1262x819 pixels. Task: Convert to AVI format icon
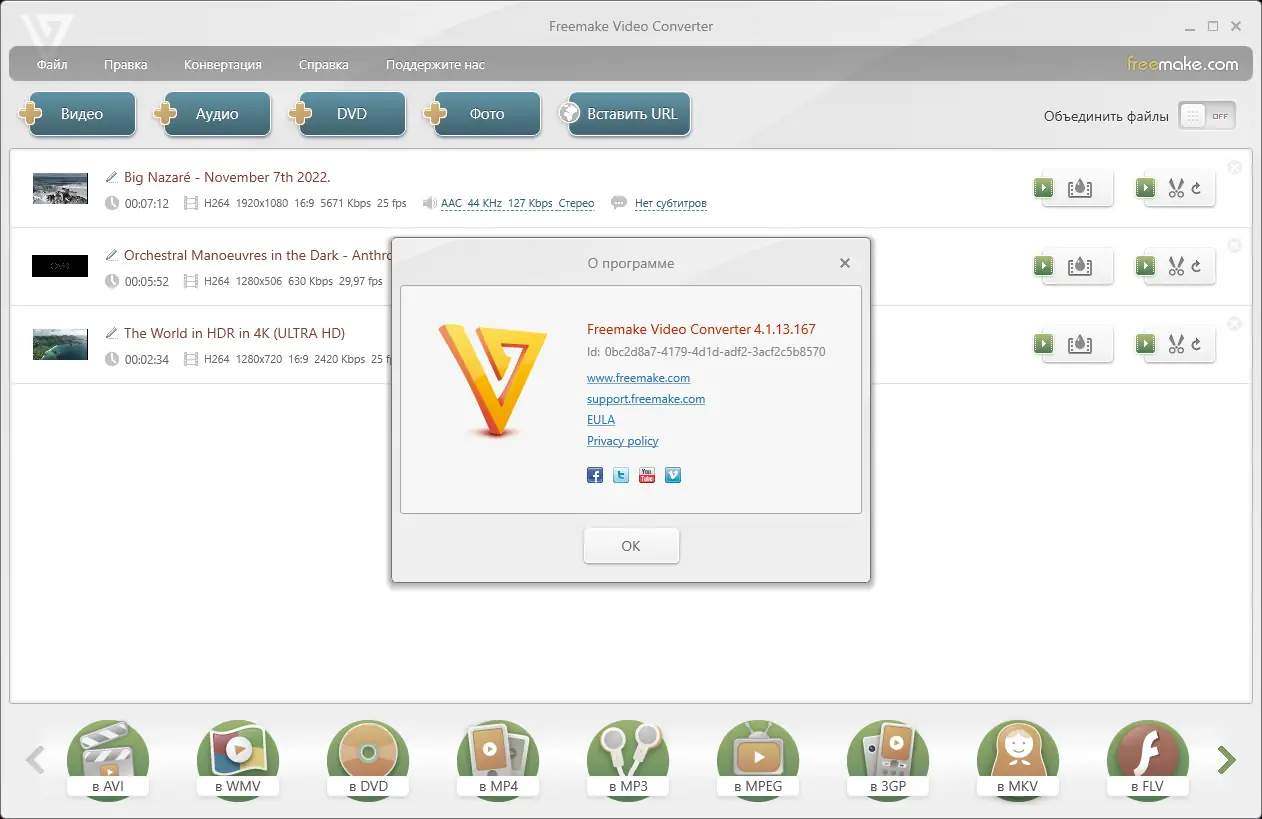point(108,761)
